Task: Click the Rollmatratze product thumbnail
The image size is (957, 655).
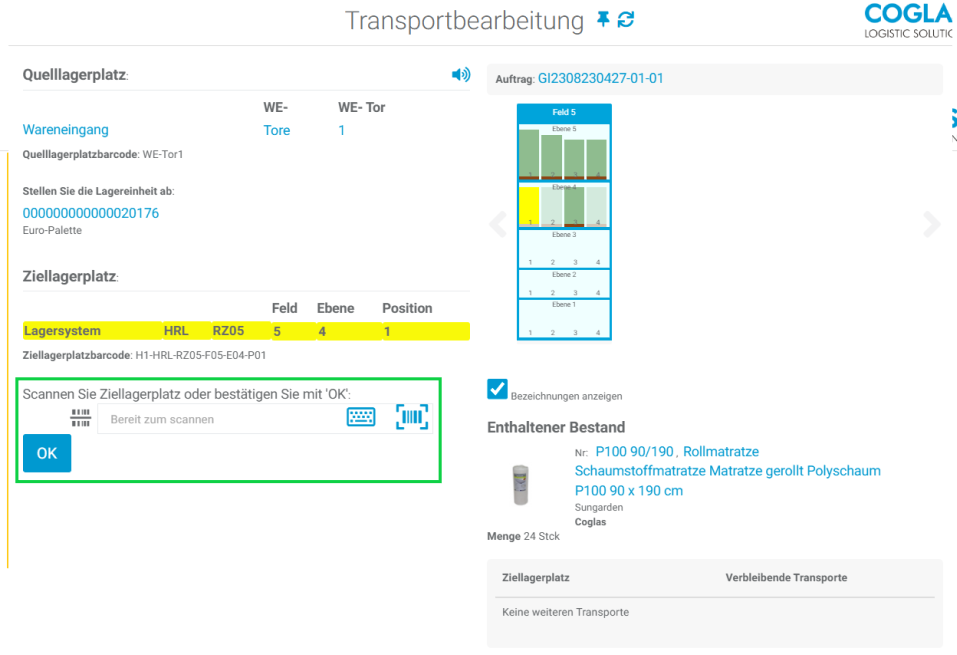Action: [518, 484]
